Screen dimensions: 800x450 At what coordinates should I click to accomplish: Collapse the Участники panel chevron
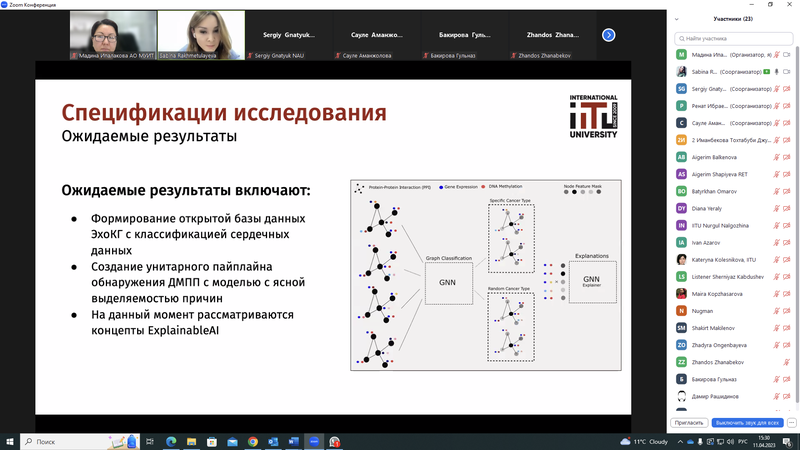[677, 19]
